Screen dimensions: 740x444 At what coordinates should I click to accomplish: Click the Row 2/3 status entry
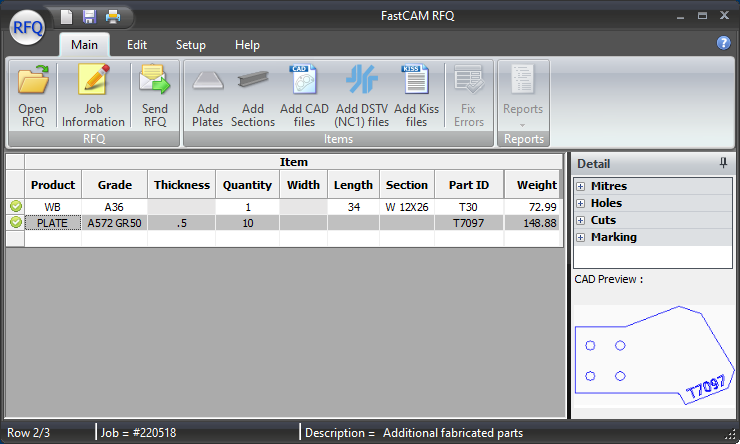[28, 433]
